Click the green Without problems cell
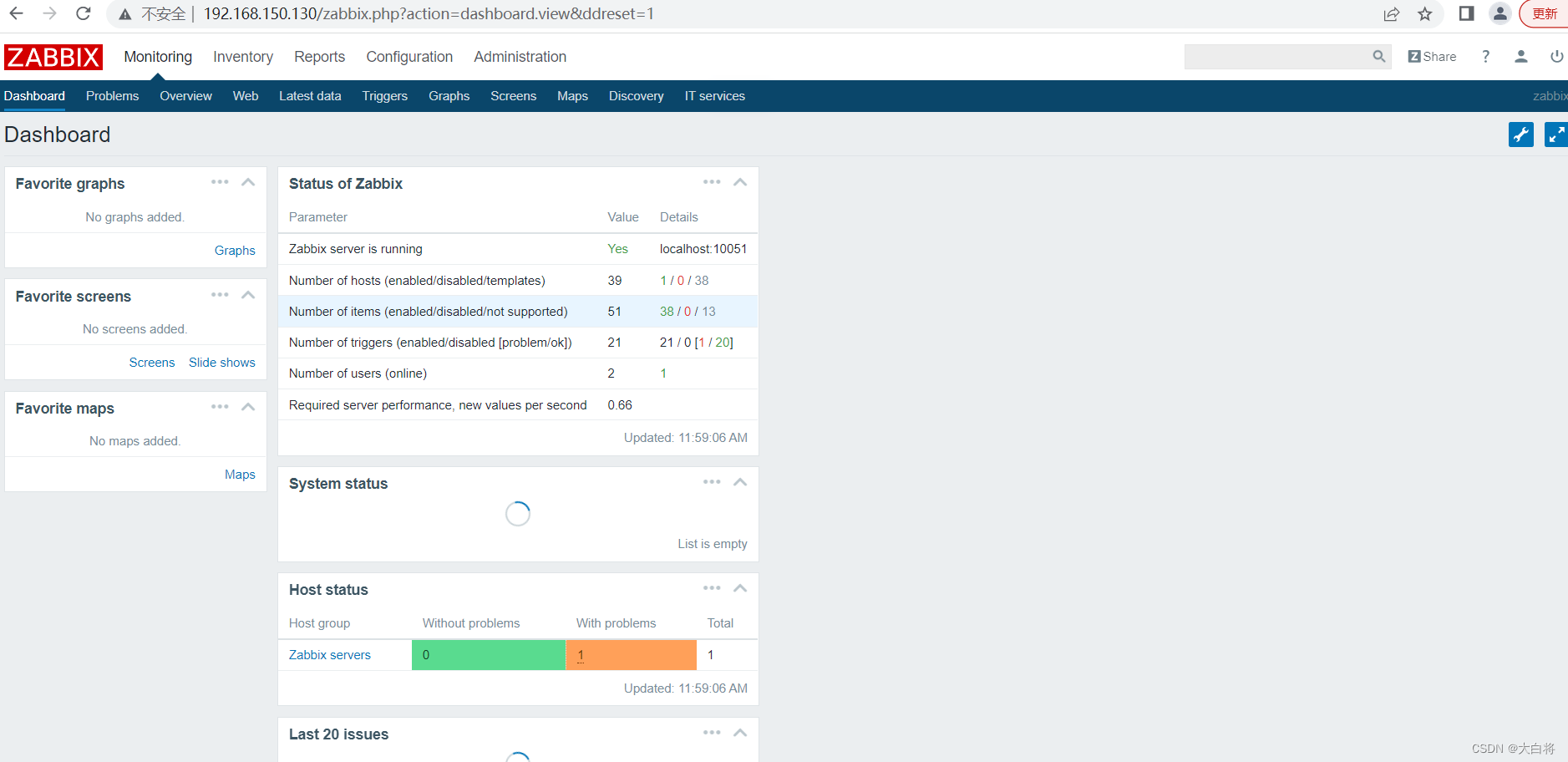 click(489, 655)
